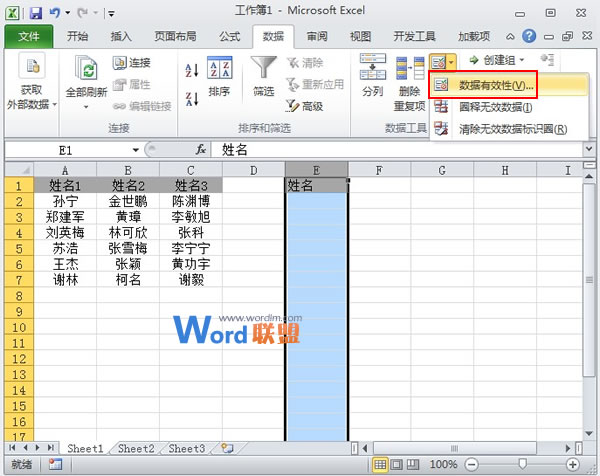This screenshot has width=600, height=476.
Task: Click the Sort A to Z ascending icon
Action: click(192, 70)
